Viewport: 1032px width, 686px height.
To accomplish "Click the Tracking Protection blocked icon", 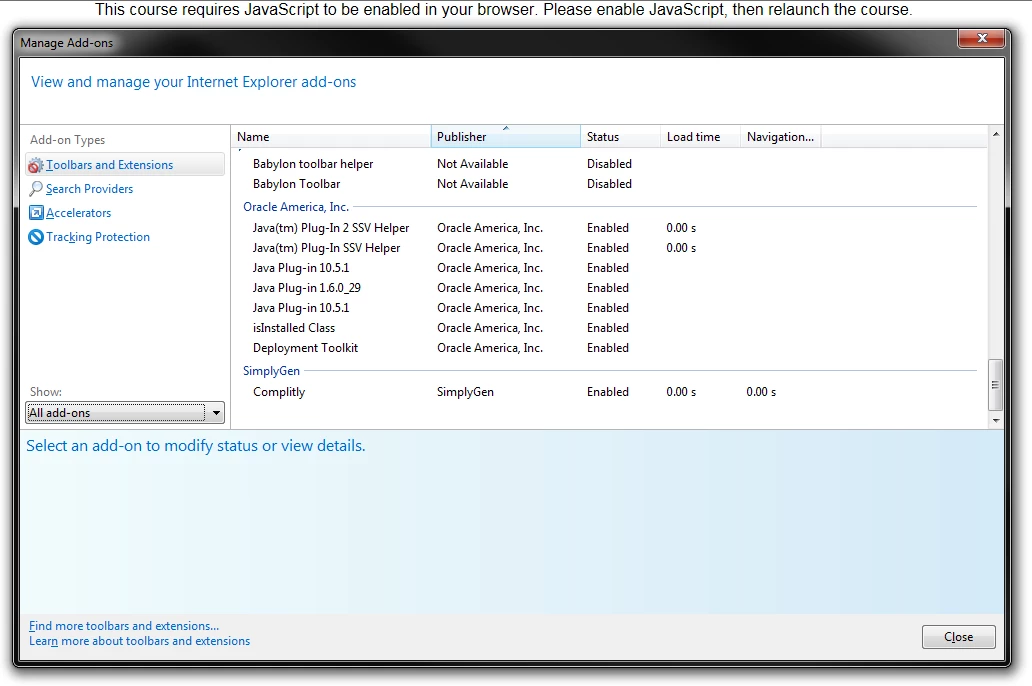I will (x=36, y=237).
